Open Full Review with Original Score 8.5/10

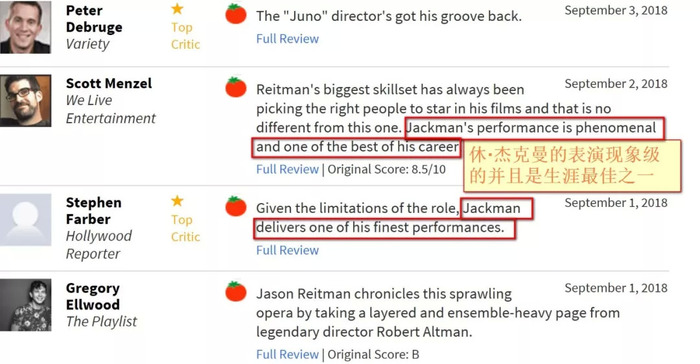288,169
